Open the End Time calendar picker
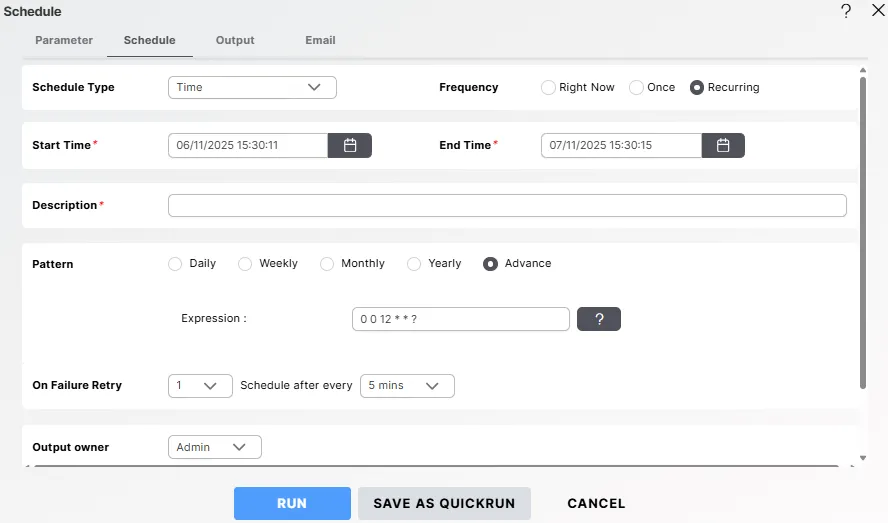 tap(723, 145)
